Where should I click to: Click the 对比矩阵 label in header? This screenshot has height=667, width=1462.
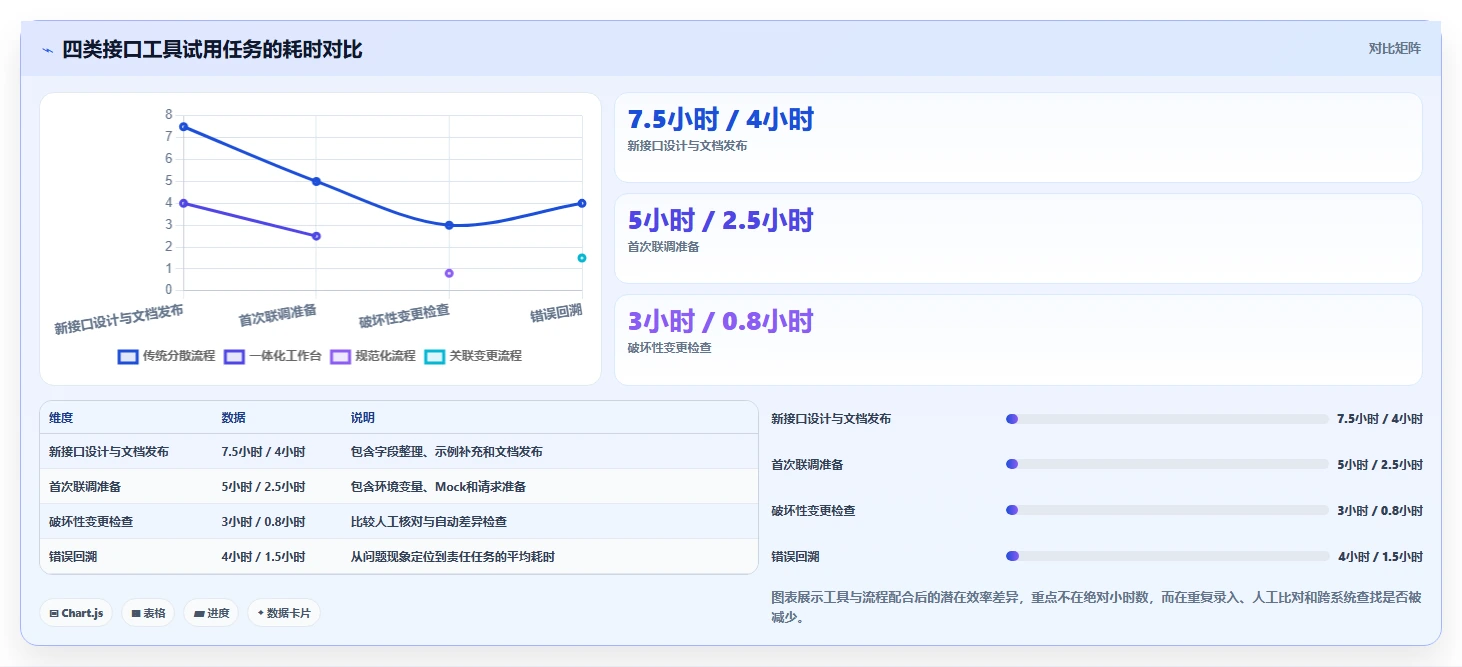click(x=1394, y=48)
